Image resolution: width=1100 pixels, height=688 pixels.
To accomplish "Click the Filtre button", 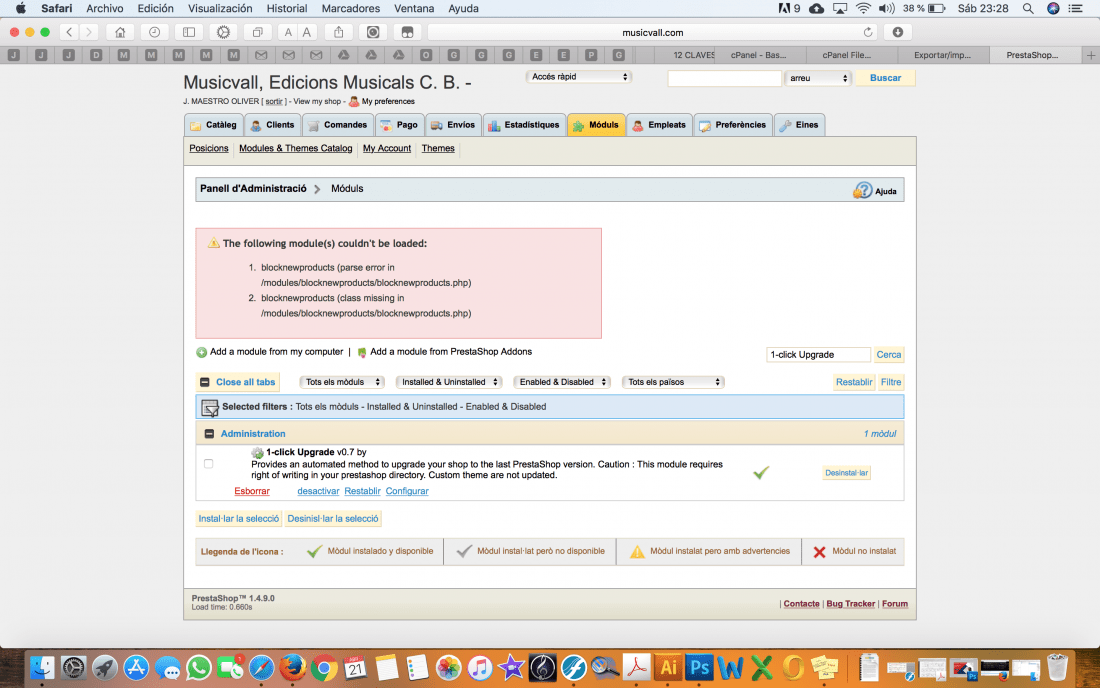I will [891, 382].
